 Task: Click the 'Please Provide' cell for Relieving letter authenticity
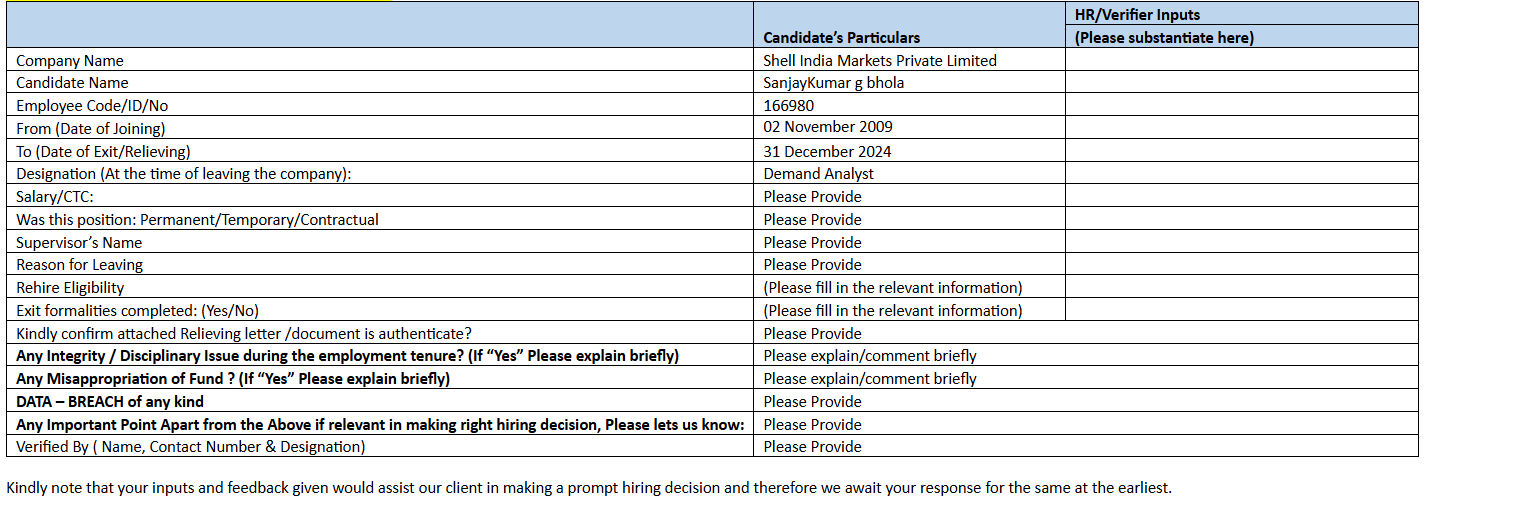pyautogui.click(x=812, y=334)
